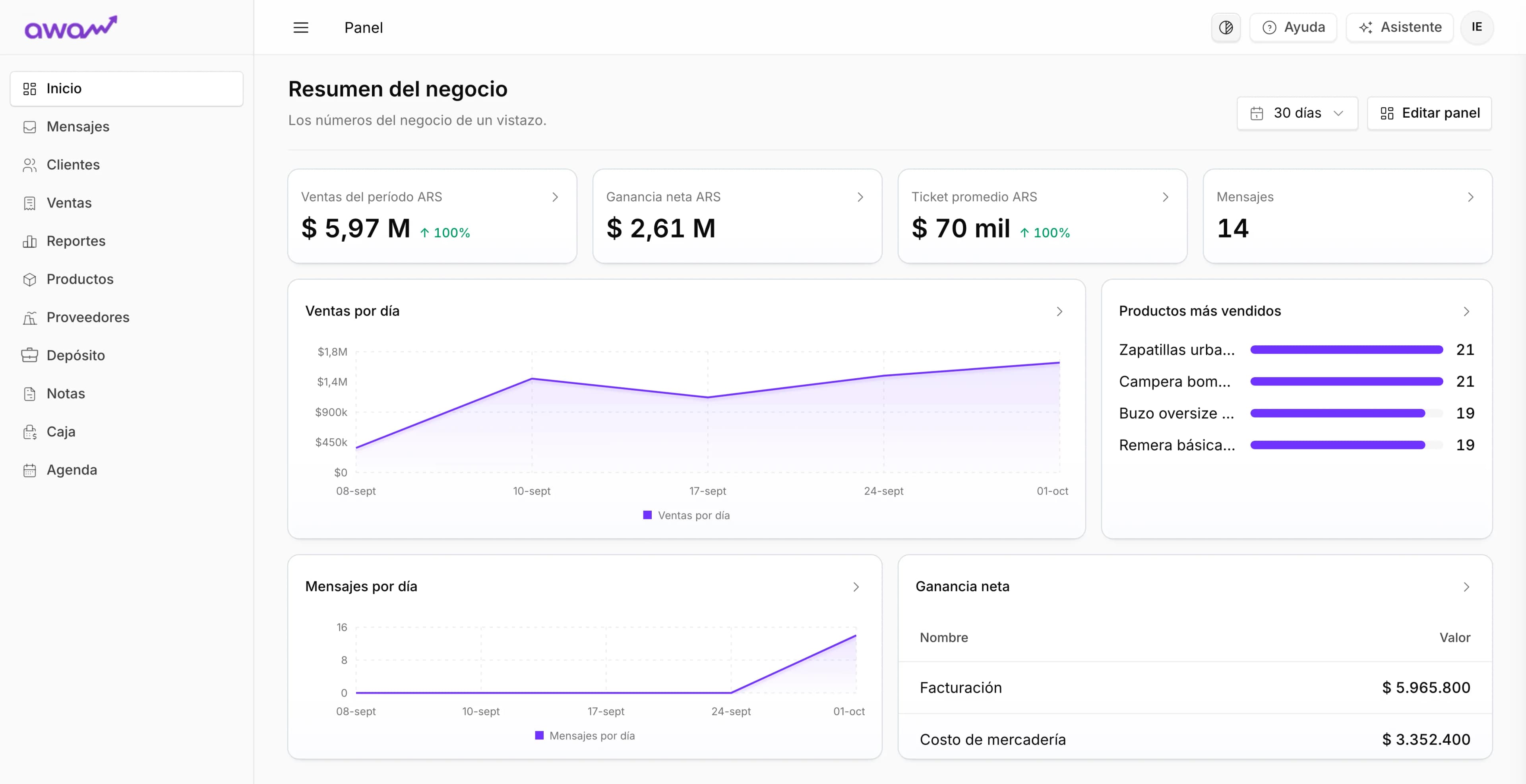Click the Panel breadcrumb title
The image size is (1526, 784).
pos(364,28)
